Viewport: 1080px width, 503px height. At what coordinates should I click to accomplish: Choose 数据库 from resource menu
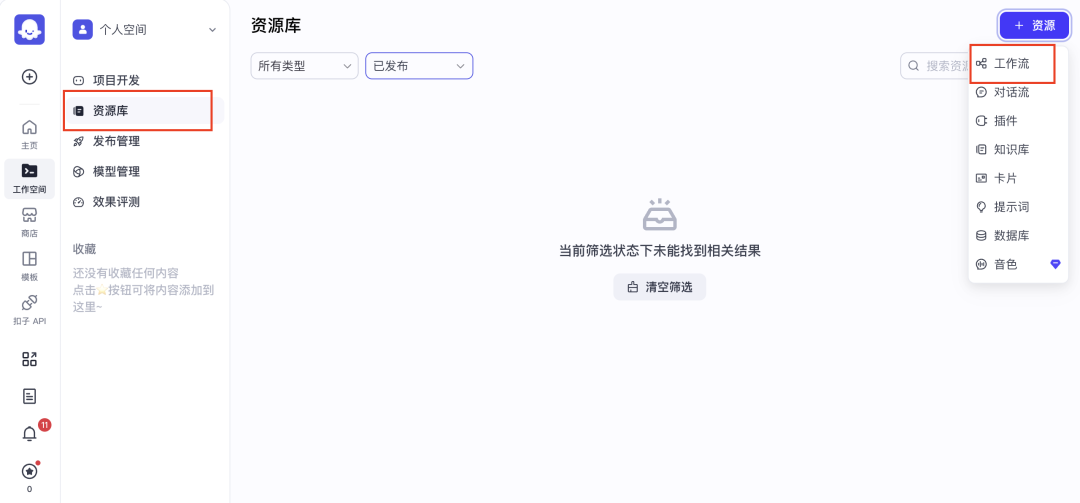pos(1018,236)
